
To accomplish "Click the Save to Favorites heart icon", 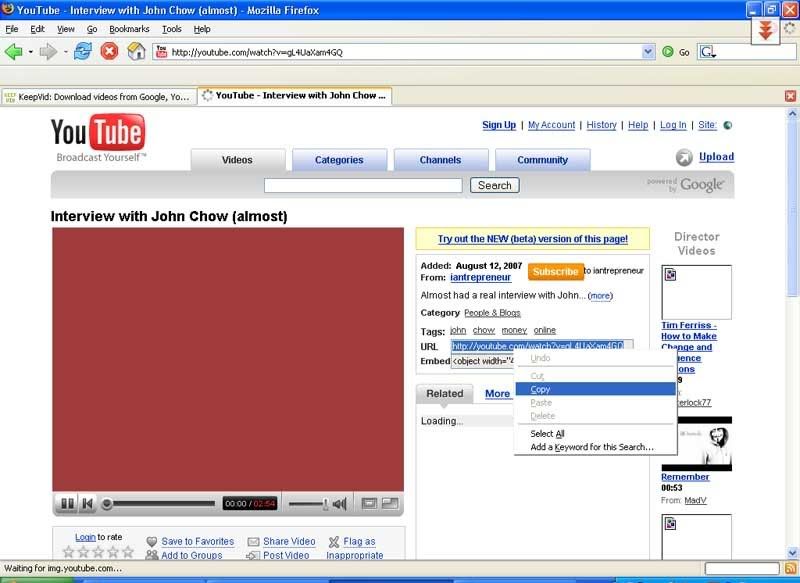I will click(x=151, y=542).
